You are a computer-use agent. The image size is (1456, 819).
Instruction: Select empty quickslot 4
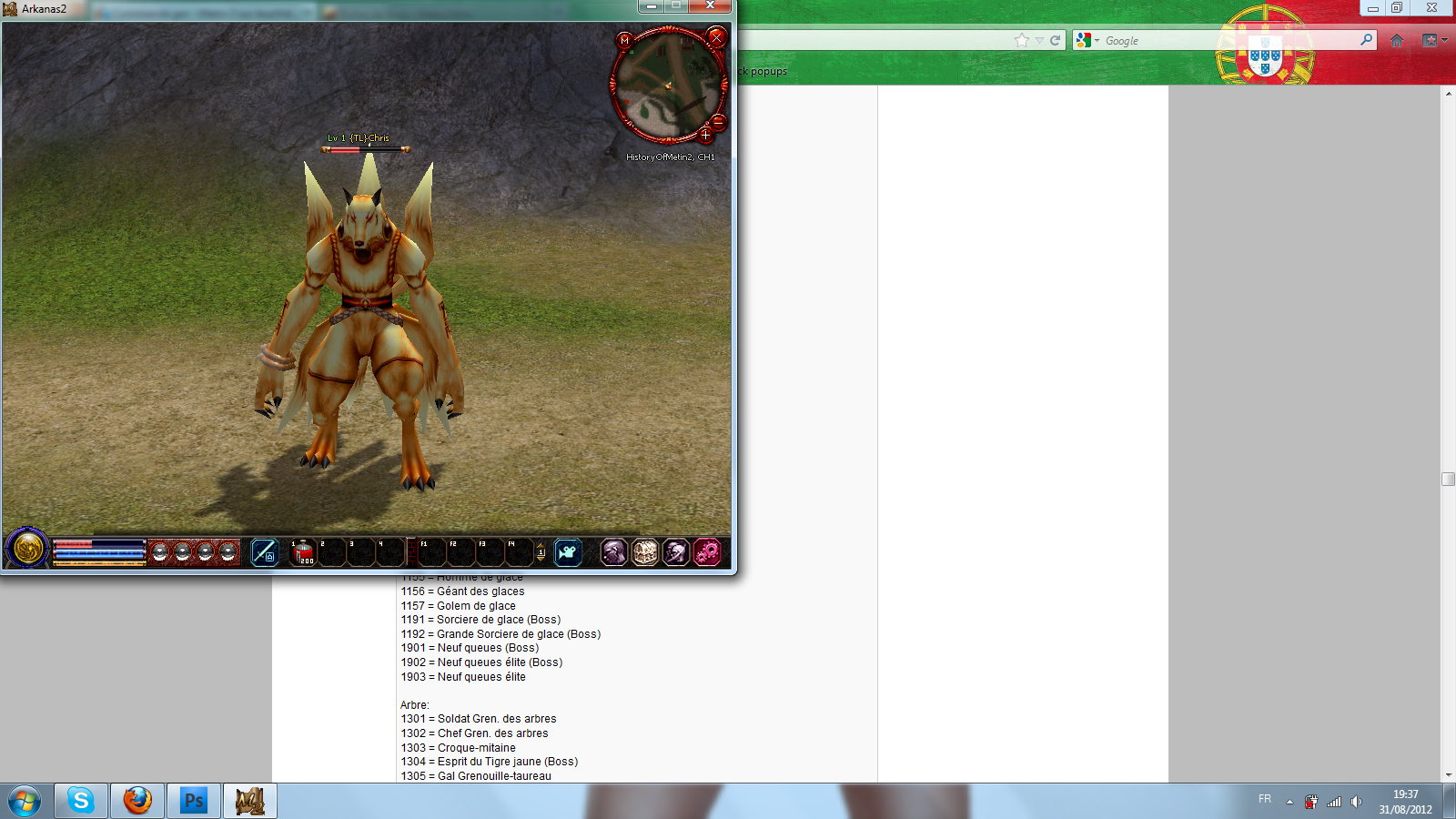[x=390, y=552]
